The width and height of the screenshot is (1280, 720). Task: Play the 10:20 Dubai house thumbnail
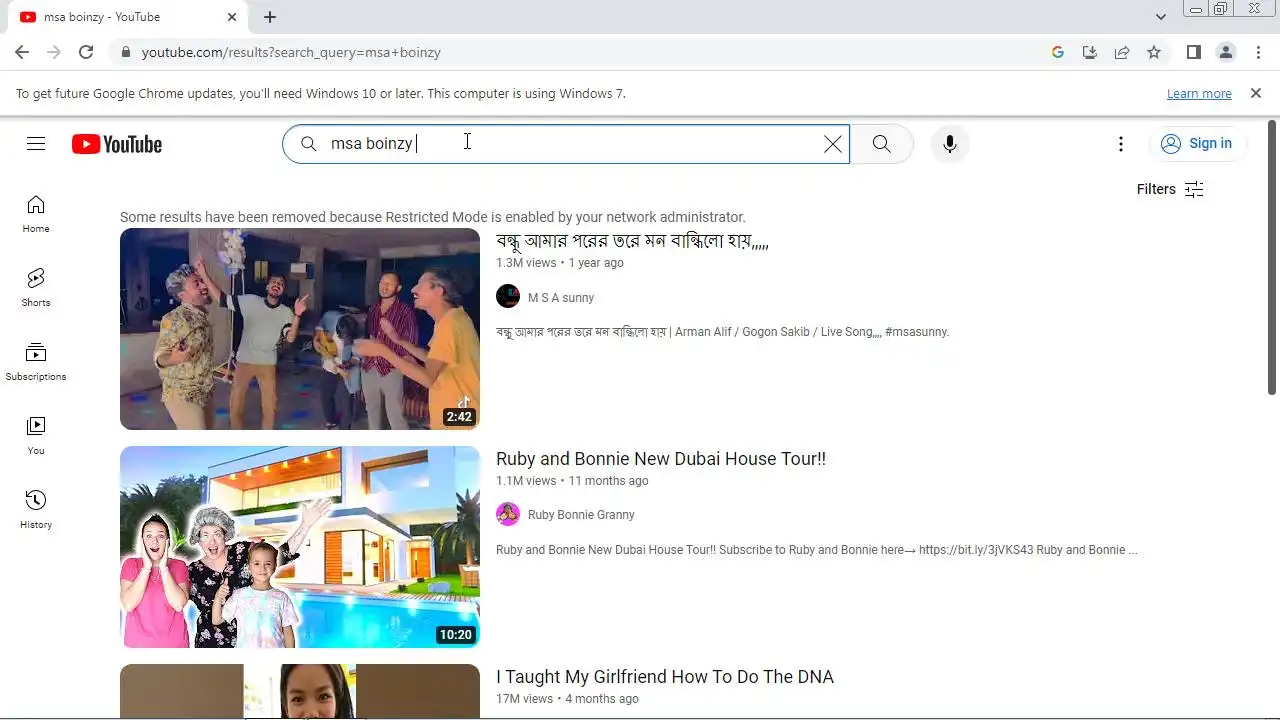(x=300, y=547)
